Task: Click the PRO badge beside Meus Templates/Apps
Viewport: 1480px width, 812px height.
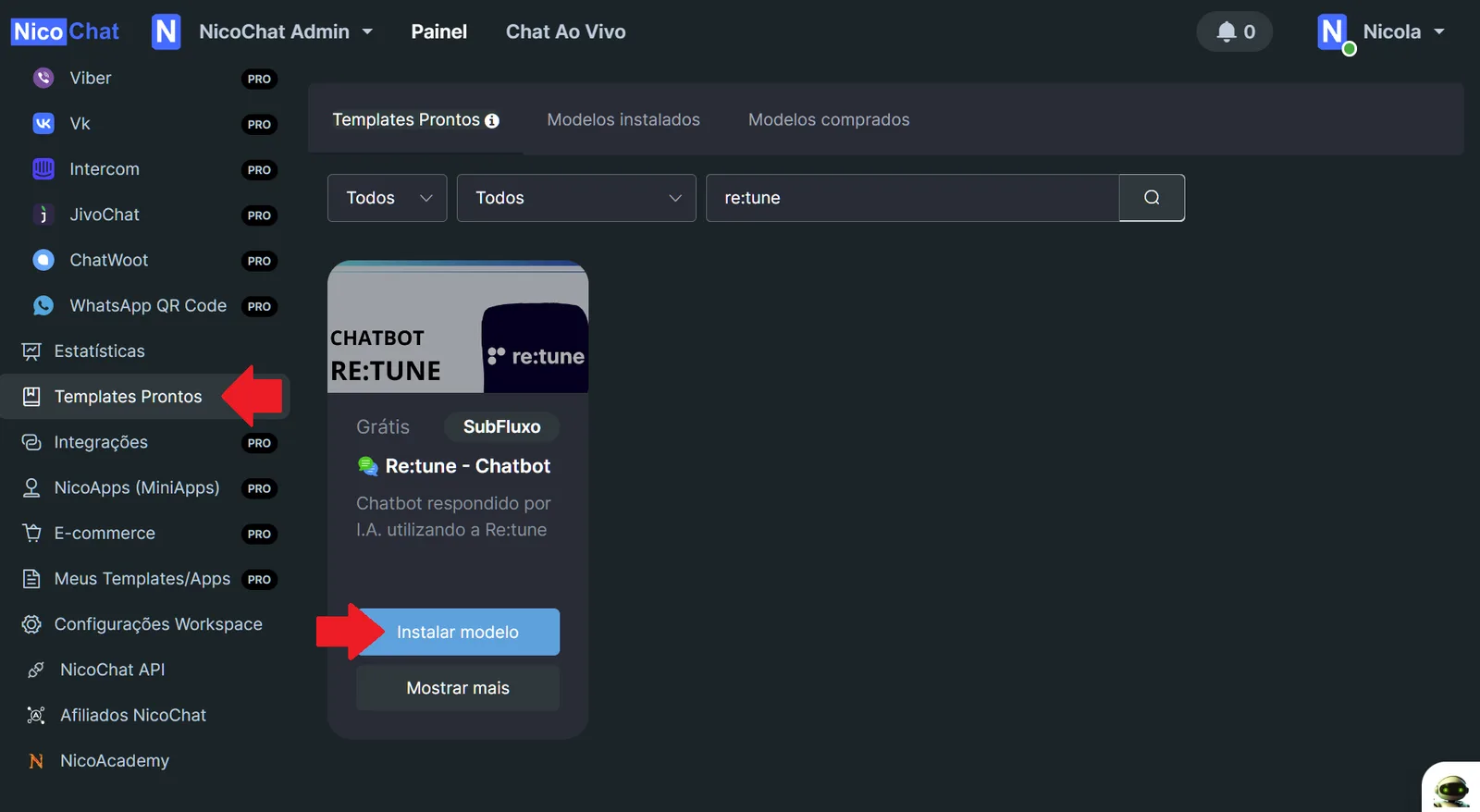Action: (259, 580)
